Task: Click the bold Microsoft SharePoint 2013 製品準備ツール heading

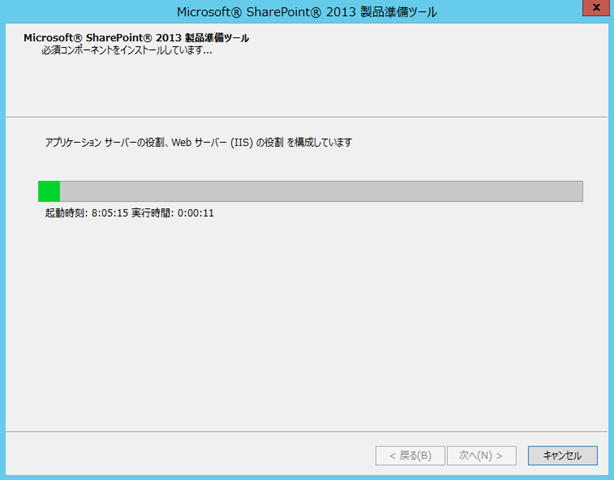Action: pyautogui.click(x=136, y=38)
